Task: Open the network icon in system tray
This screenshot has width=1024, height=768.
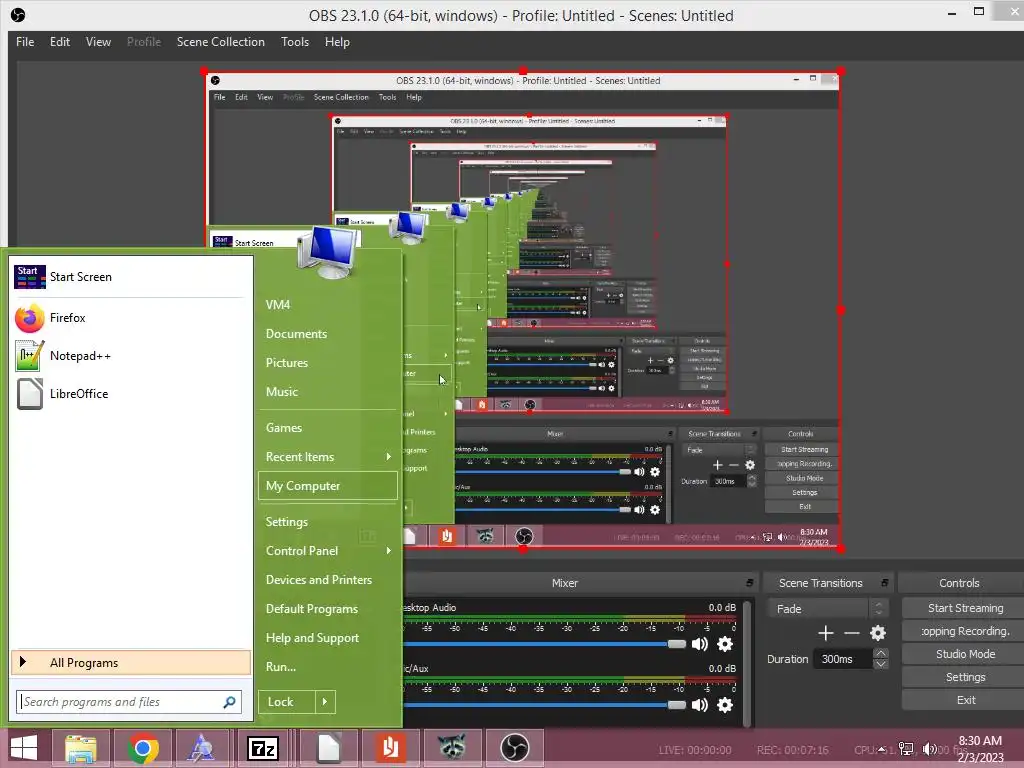Action: click(906, 749)
